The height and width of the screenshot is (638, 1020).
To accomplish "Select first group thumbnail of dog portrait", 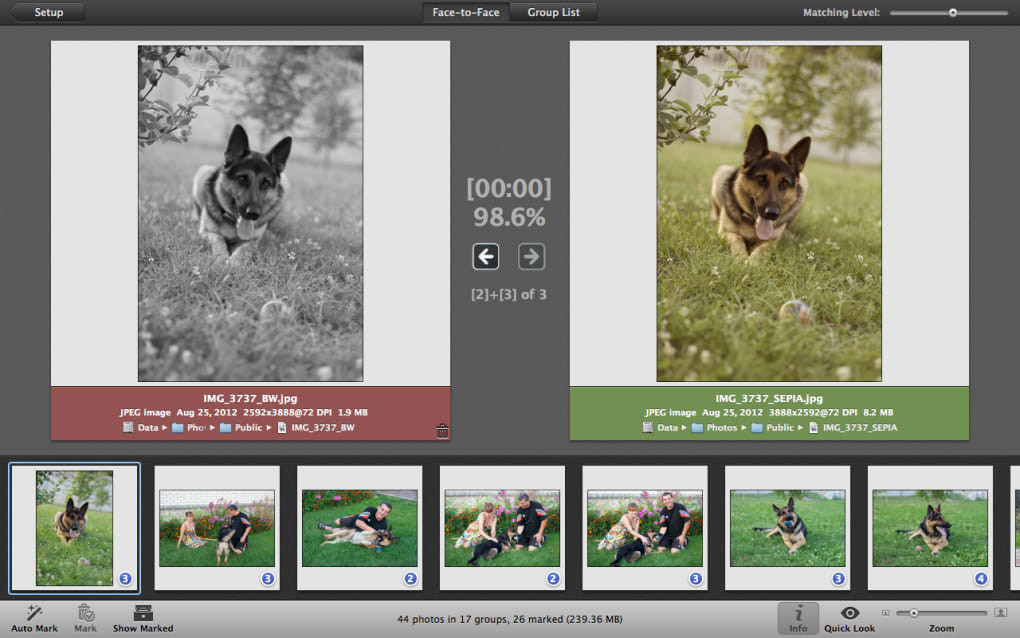I will pyautogui.click(x=74, y=528).
